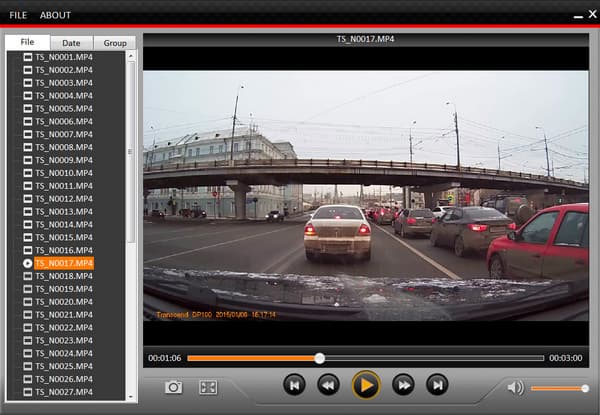Switch to the Group tab
The width and height of the screenshot is (600, 415).
(x=115, y=43)
